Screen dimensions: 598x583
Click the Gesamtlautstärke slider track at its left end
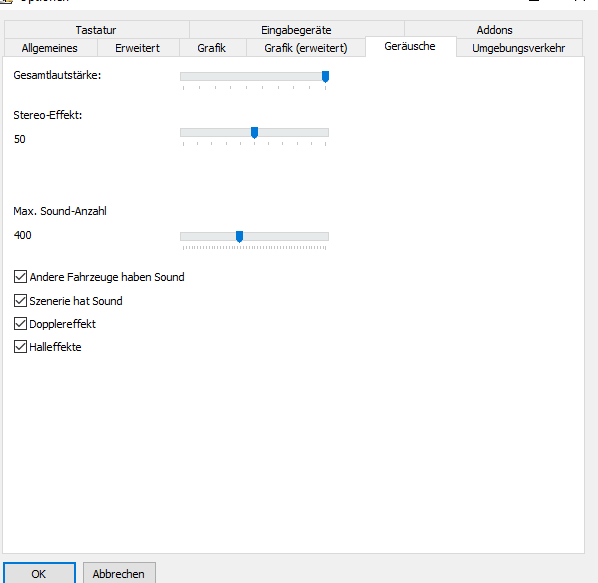click(183, 77)
